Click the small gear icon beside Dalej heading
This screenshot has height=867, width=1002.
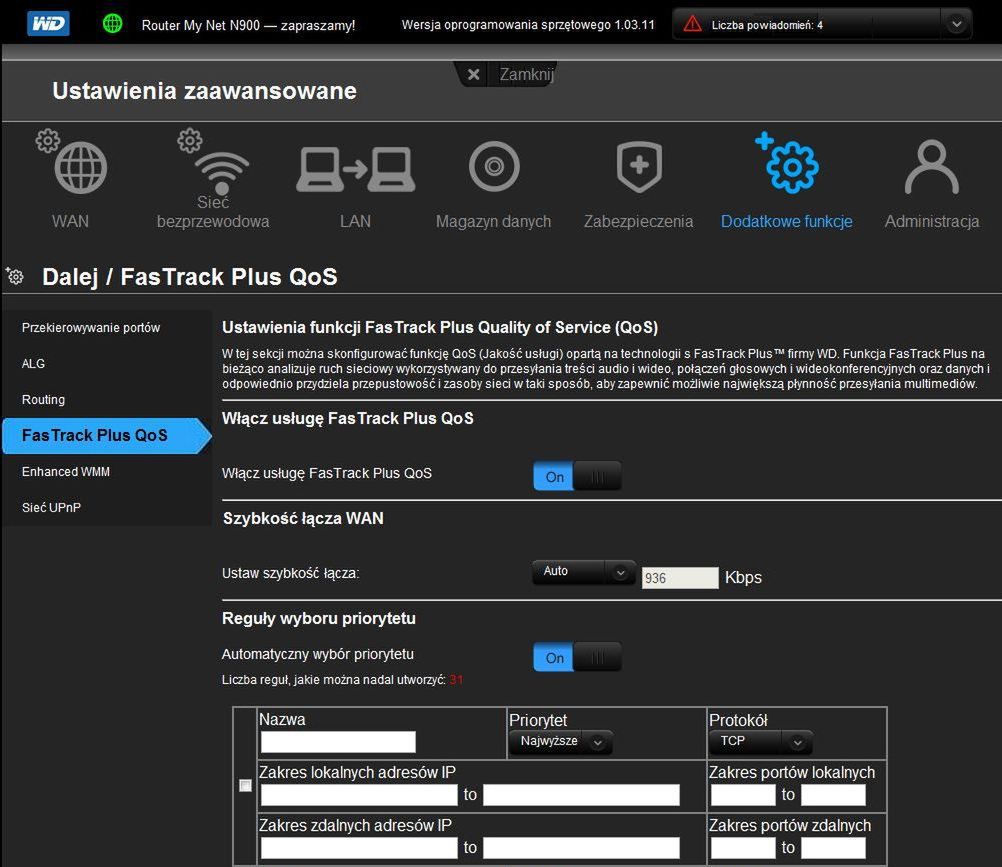15,276
